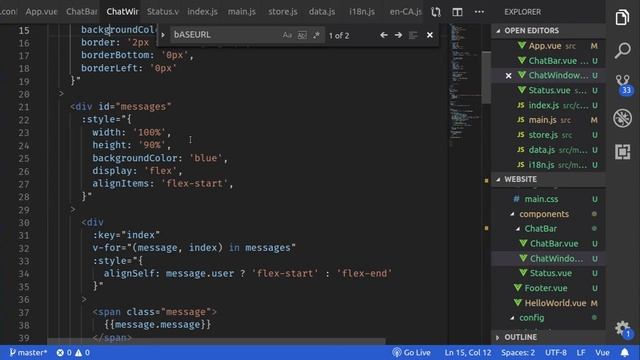This screenshot has height=360, width=640.
Task: Open the More Actions ellipsis menu
Action: tap(479, 12)
